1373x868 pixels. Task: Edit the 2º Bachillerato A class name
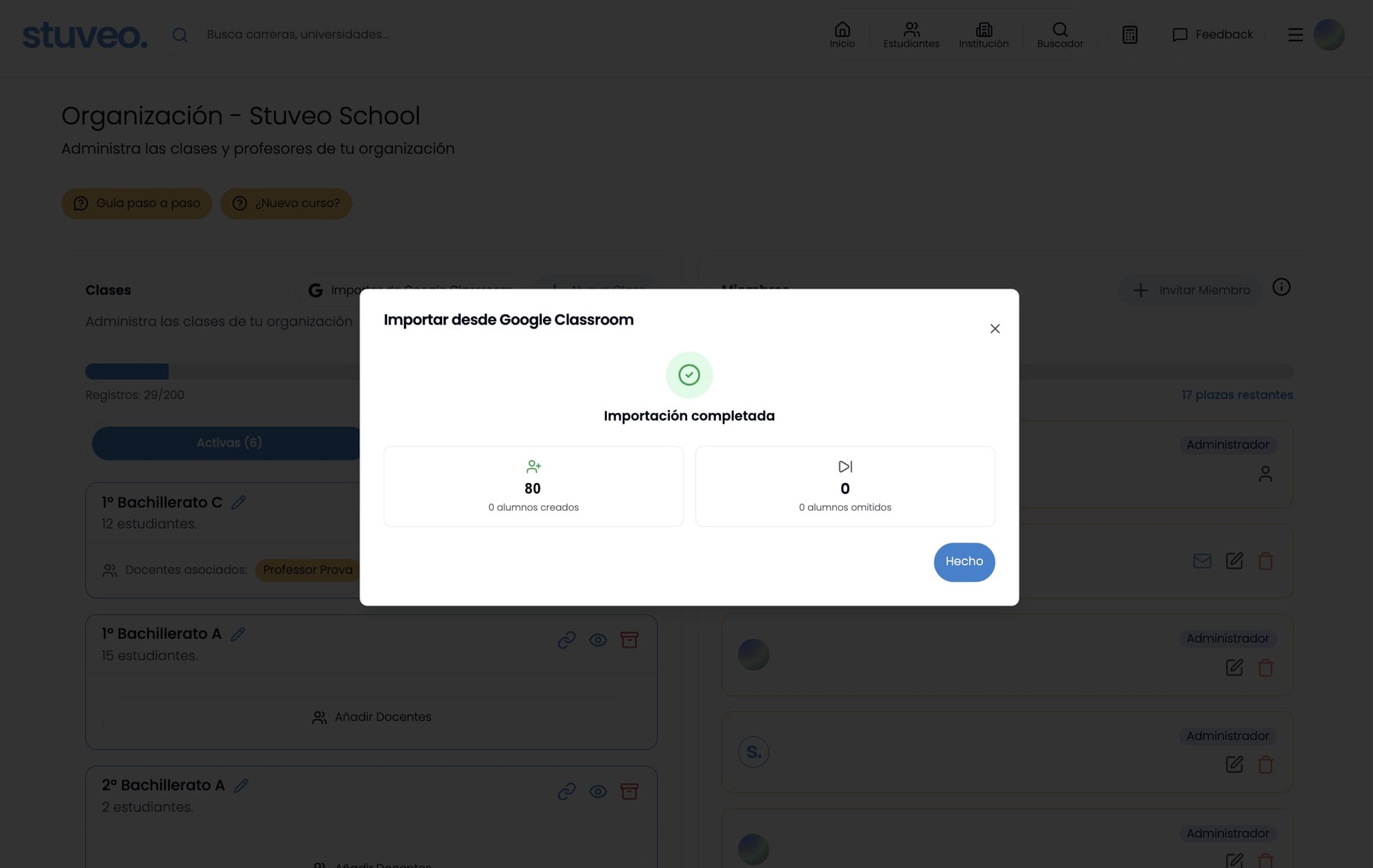point(241,786)
